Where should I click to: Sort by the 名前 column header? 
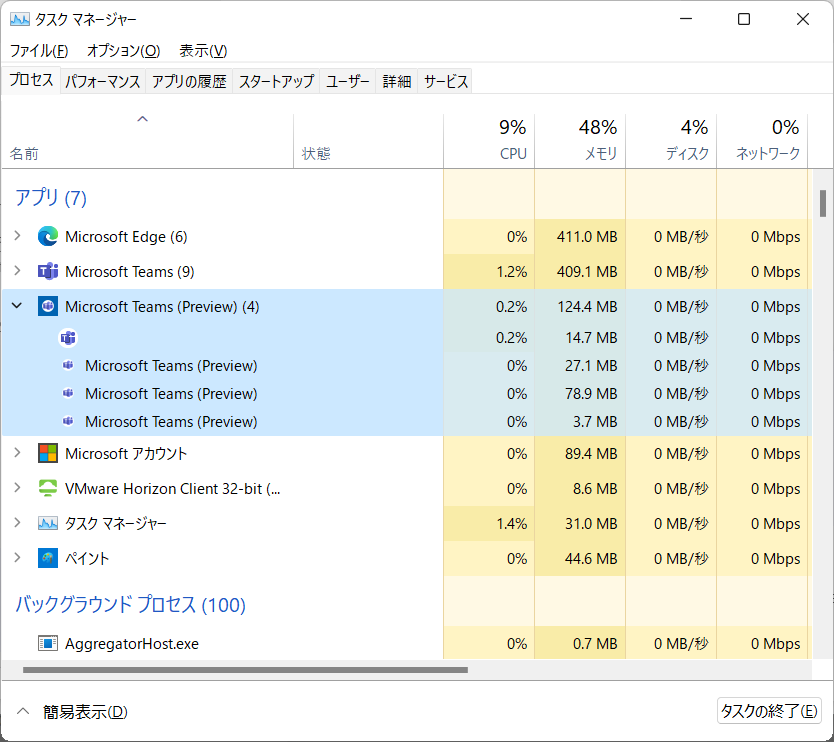(147, 141)
